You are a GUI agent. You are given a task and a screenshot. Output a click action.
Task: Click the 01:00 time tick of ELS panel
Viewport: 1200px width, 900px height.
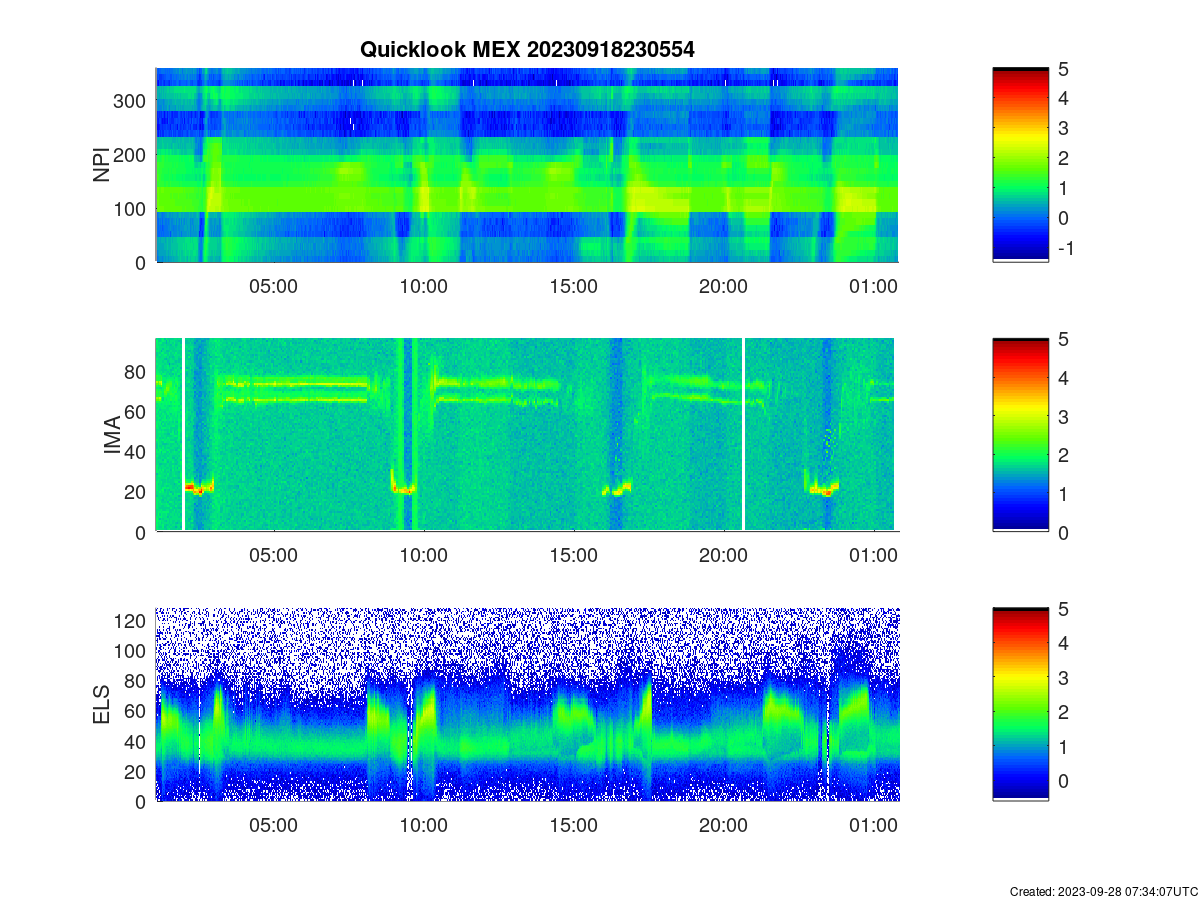pos(873,826)
